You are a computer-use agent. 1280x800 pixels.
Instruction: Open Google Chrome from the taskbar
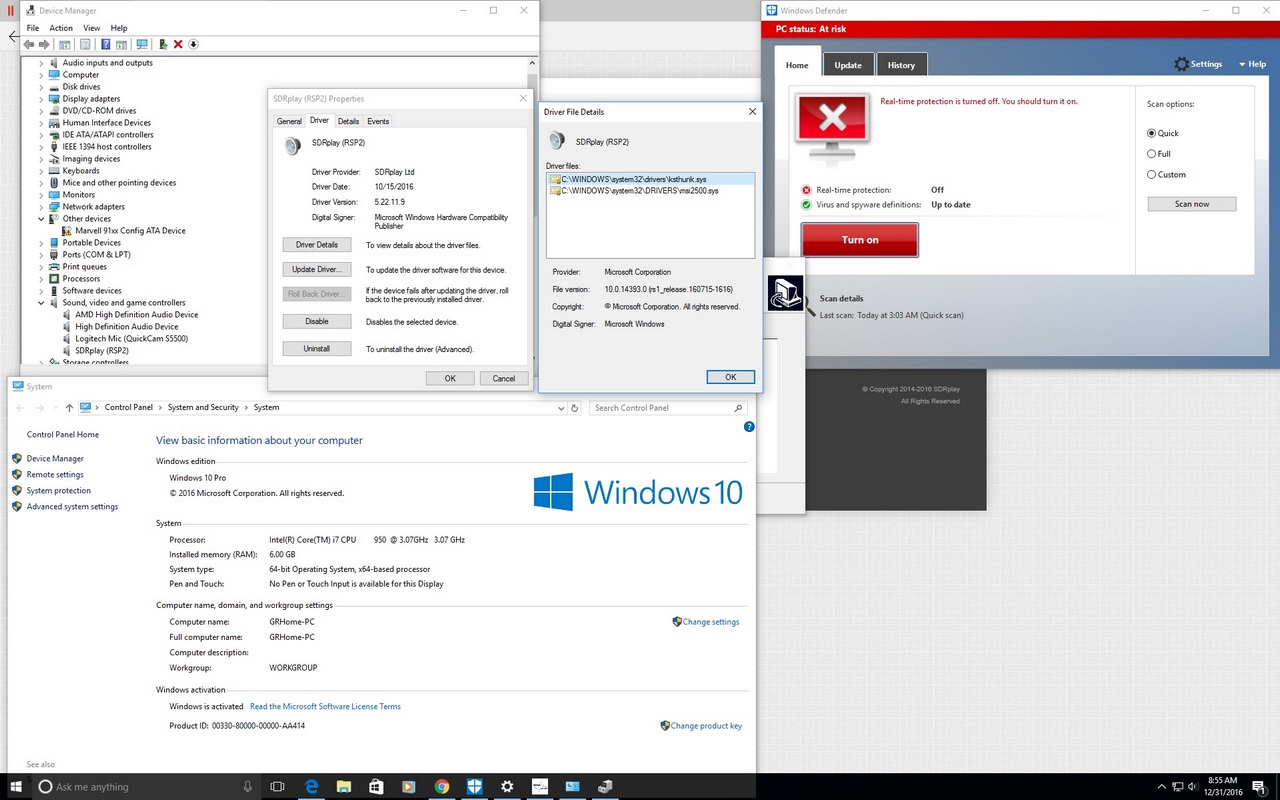point(442,787)
